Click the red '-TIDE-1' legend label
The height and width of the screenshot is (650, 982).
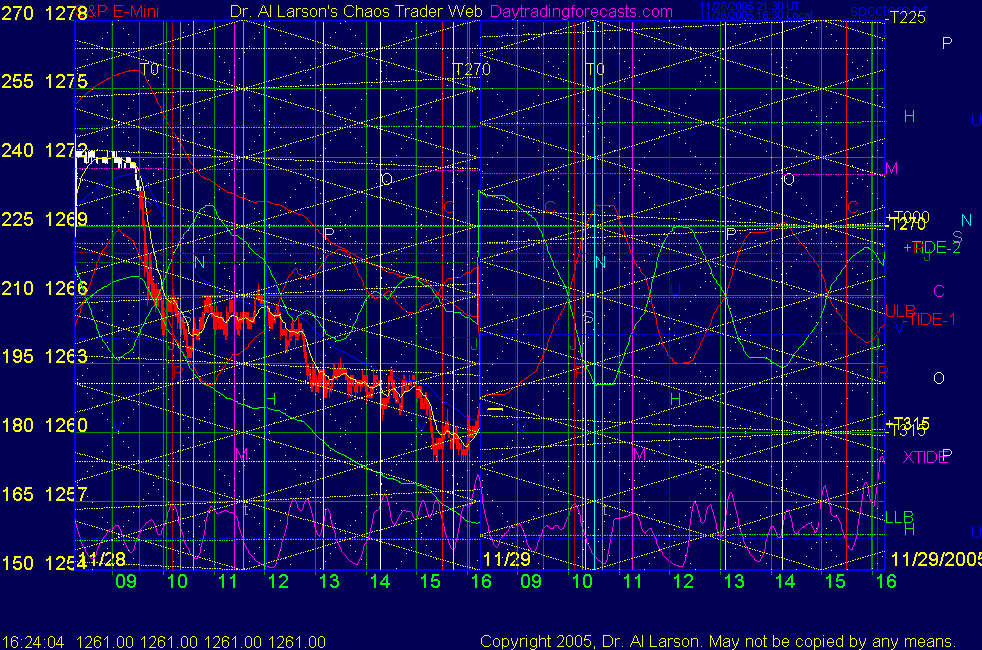[929, 320]
